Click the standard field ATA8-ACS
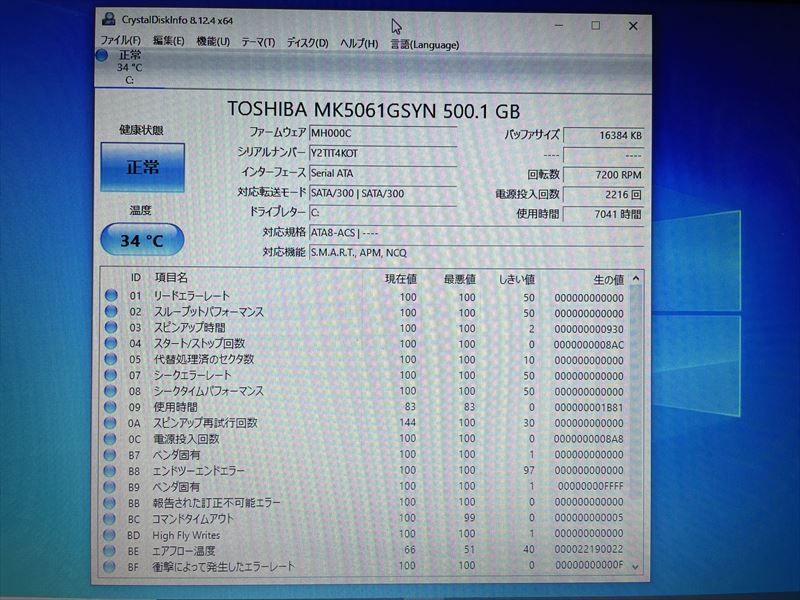 pyautogui.click(x=476, y=233)
